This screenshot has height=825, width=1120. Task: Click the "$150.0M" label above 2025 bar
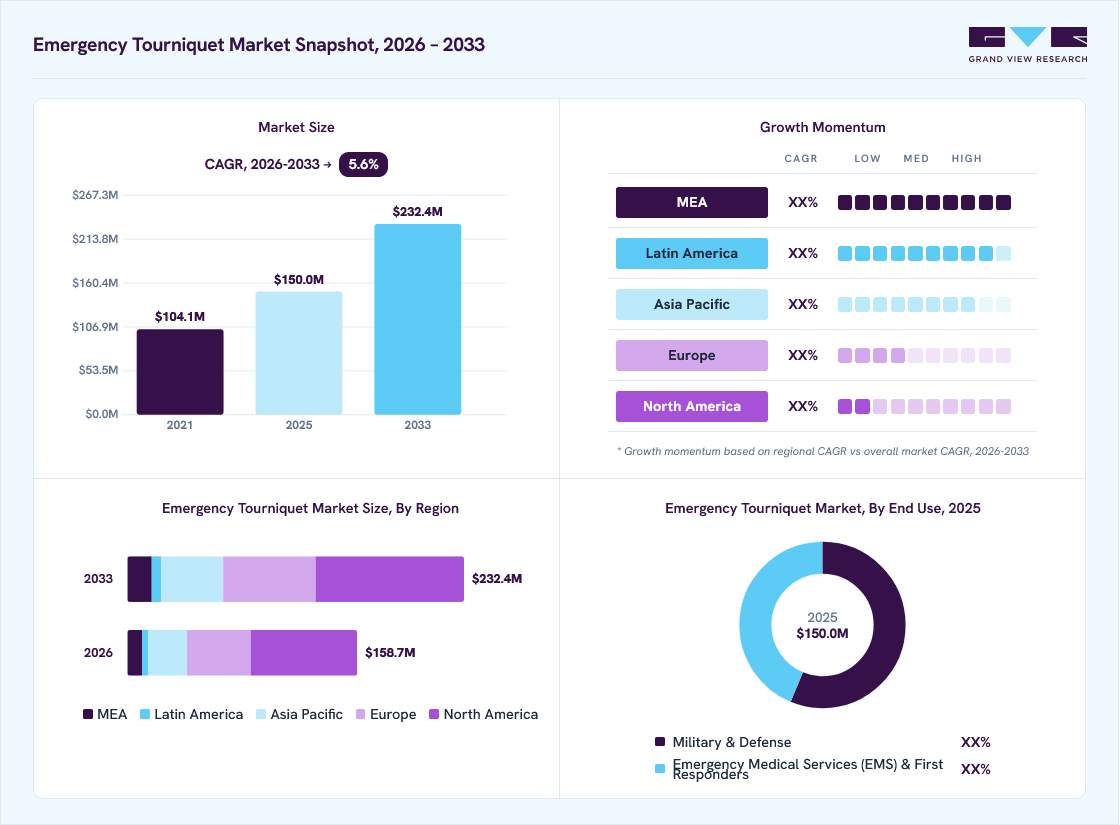point(299,279)
